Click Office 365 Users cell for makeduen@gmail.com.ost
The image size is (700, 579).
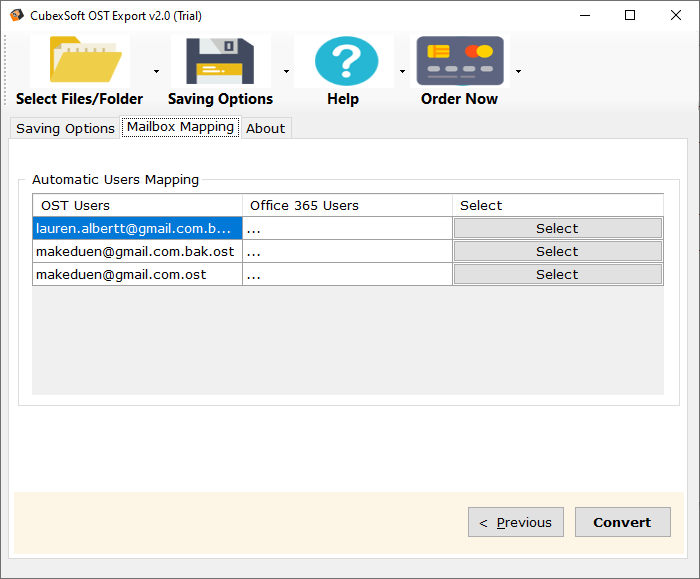click(x=347, y=274)
